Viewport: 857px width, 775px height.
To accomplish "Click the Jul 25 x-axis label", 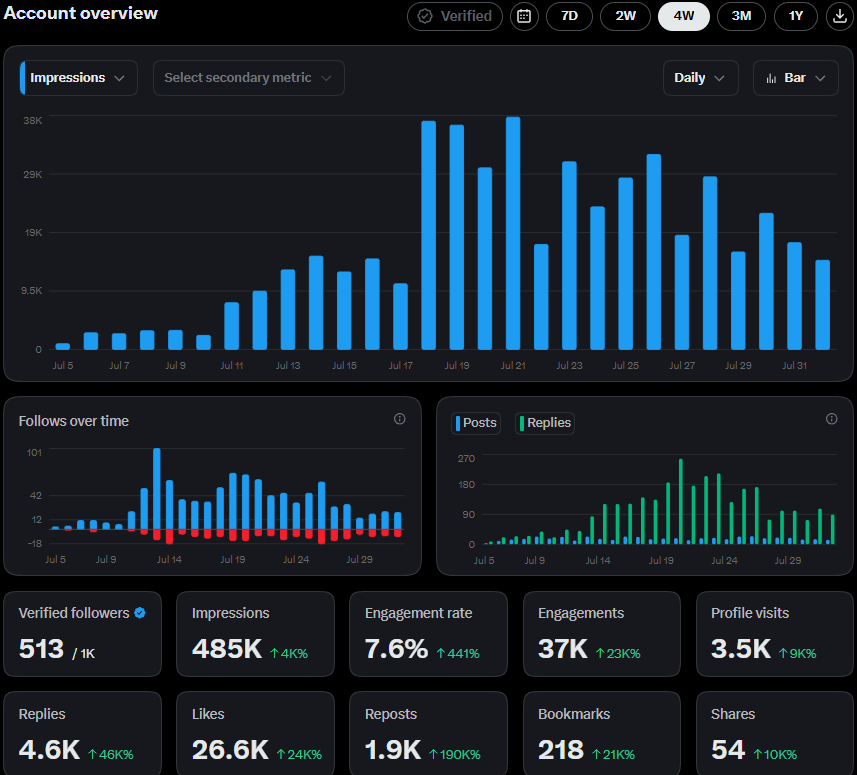I will pyautogui.click(x=626, y=365).
